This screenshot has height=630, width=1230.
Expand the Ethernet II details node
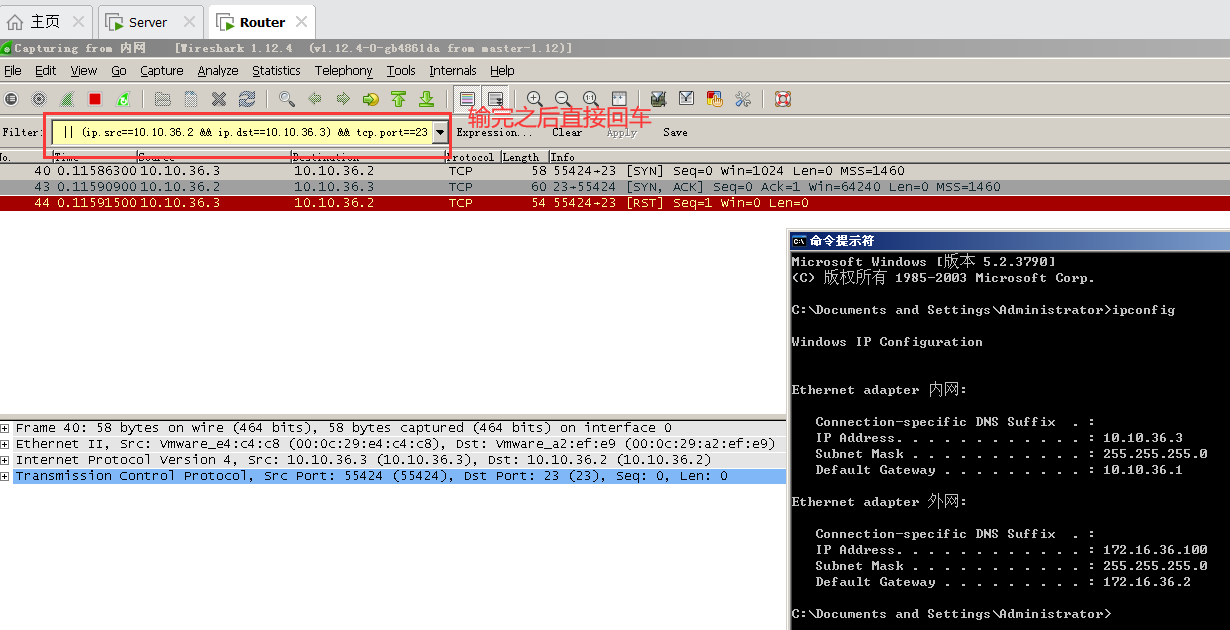tap(5, 444)
